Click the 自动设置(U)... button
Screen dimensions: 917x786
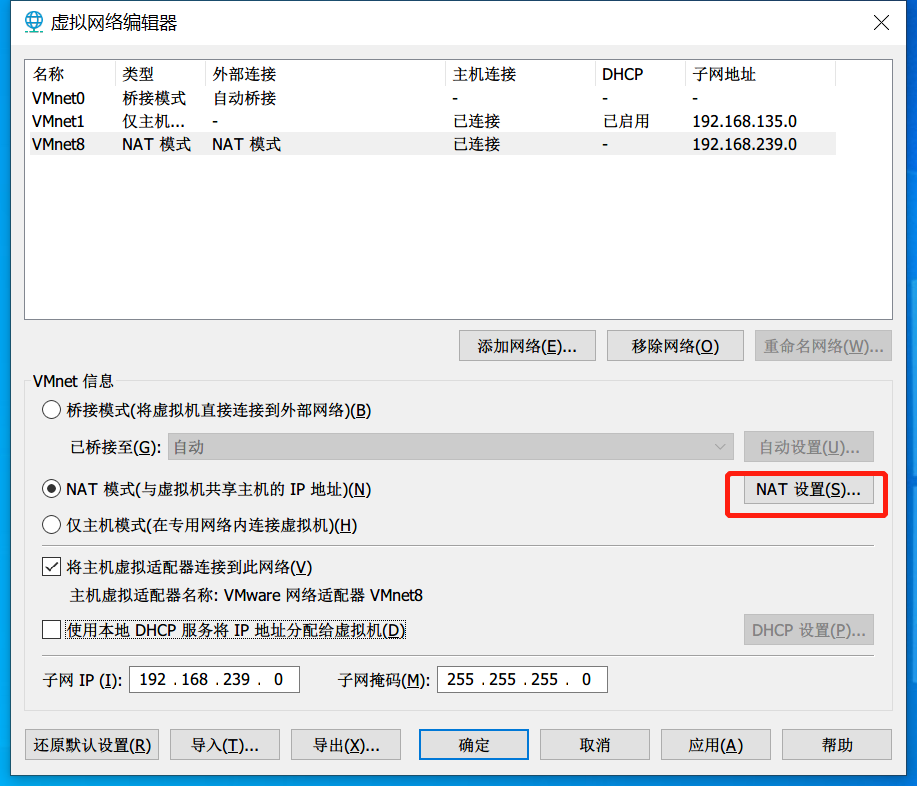coord(809,447)
